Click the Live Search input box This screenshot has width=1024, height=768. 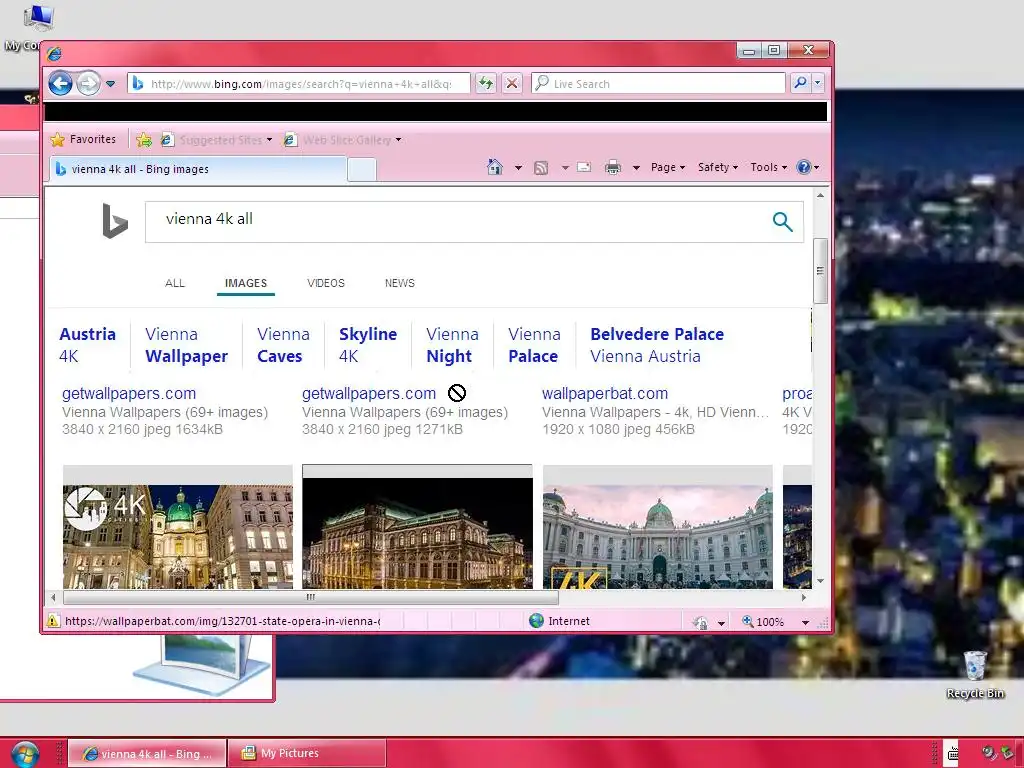(658, 84)
